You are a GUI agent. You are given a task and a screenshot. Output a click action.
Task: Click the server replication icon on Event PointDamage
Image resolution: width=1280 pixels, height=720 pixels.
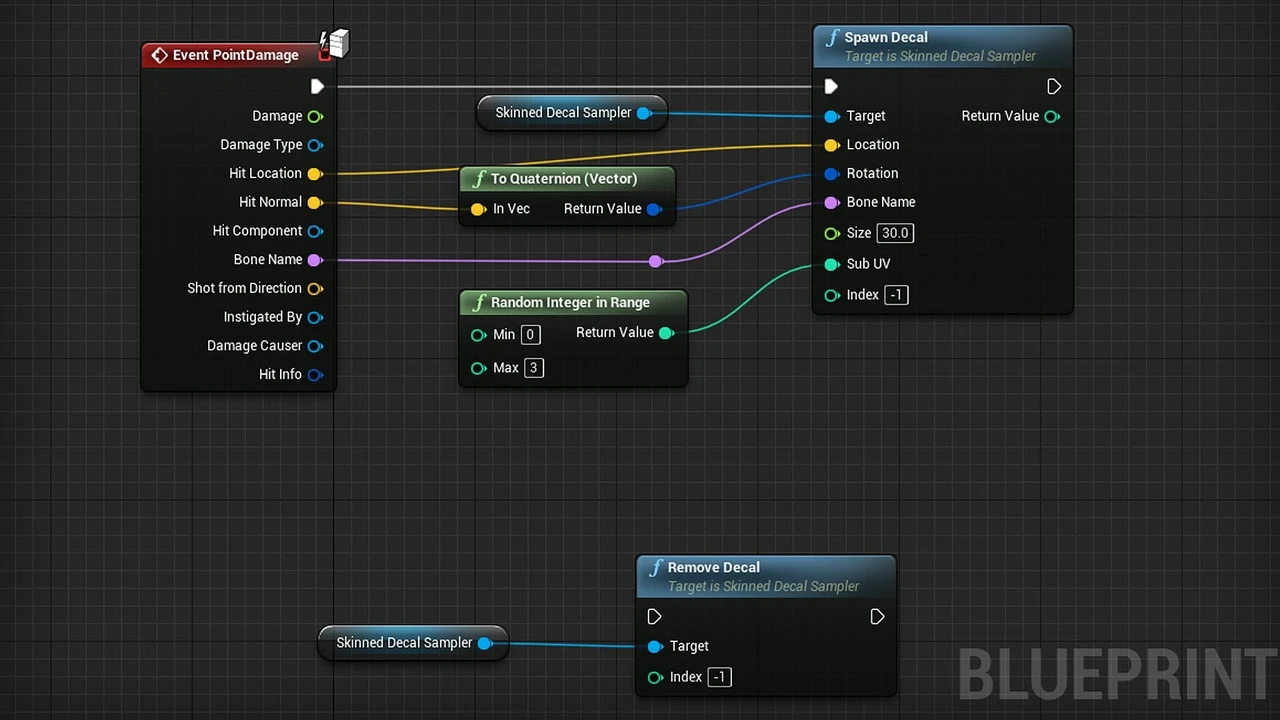[335, 43]
